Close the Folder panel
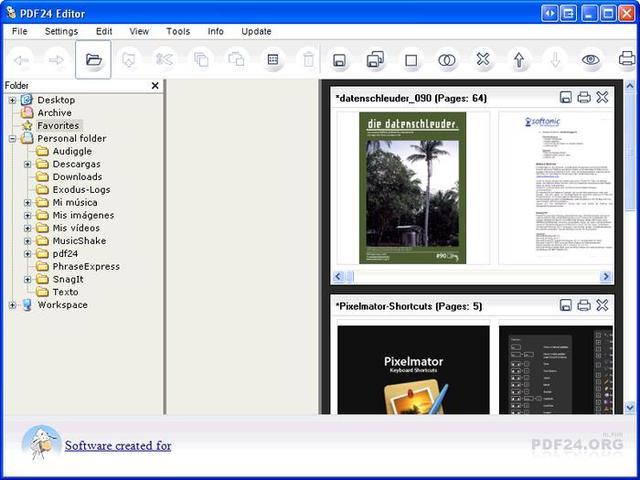This screenshot has height=480, width=640. click(155, 86)
